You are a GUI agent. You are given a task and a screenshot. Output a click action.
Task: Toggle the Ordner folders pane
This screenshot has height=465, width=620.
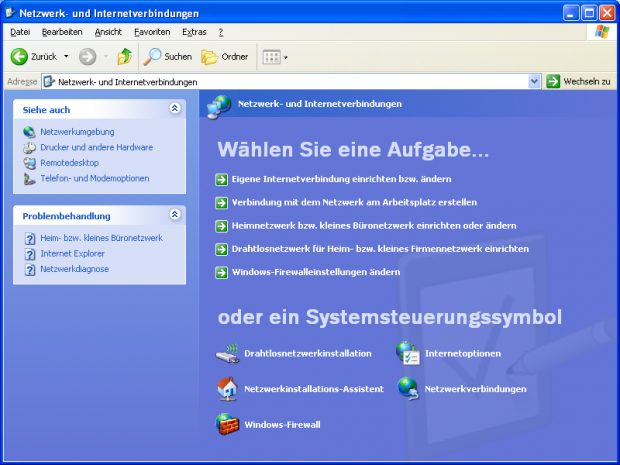[x=225, y=57]
